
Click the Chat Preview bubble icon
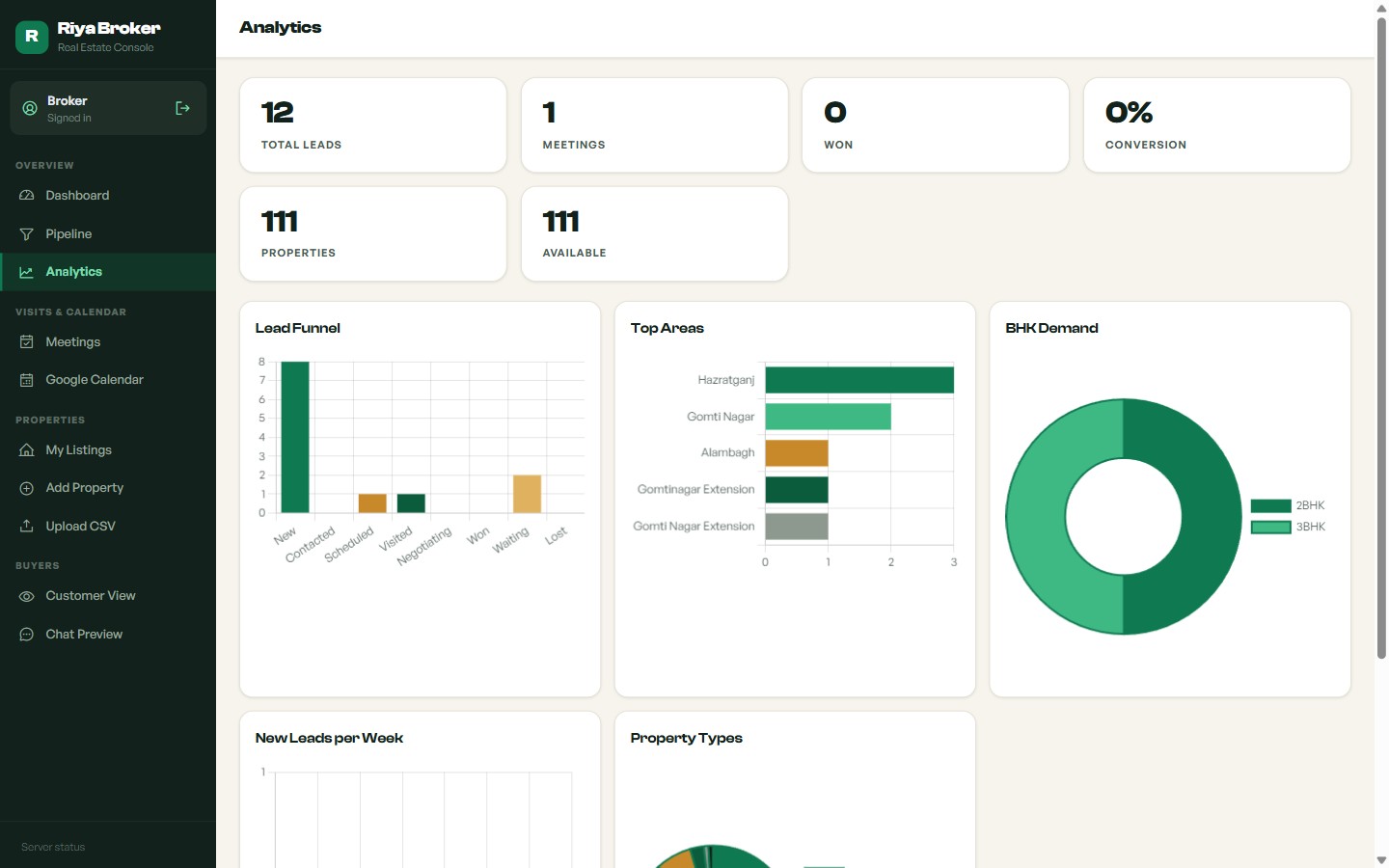click(x=27, y=635)
